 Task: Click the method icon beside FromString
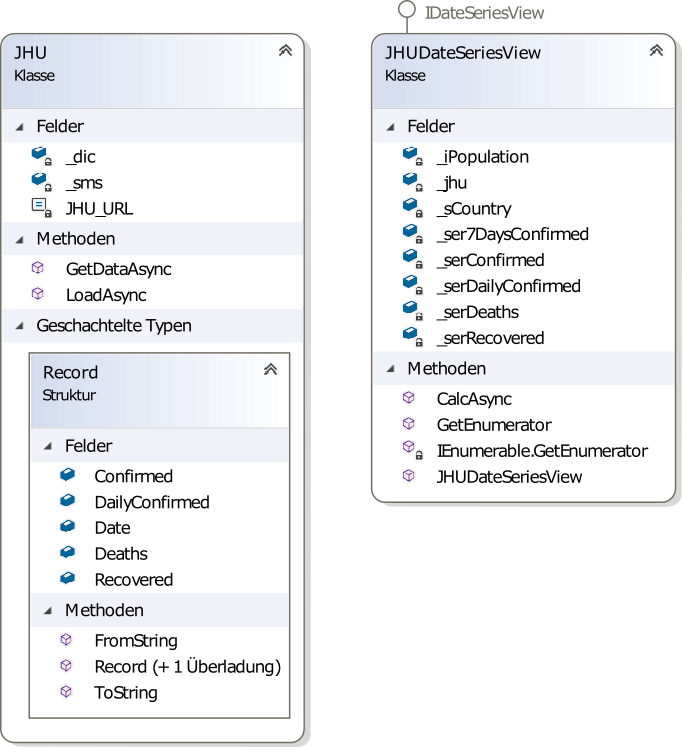point(66,639)
